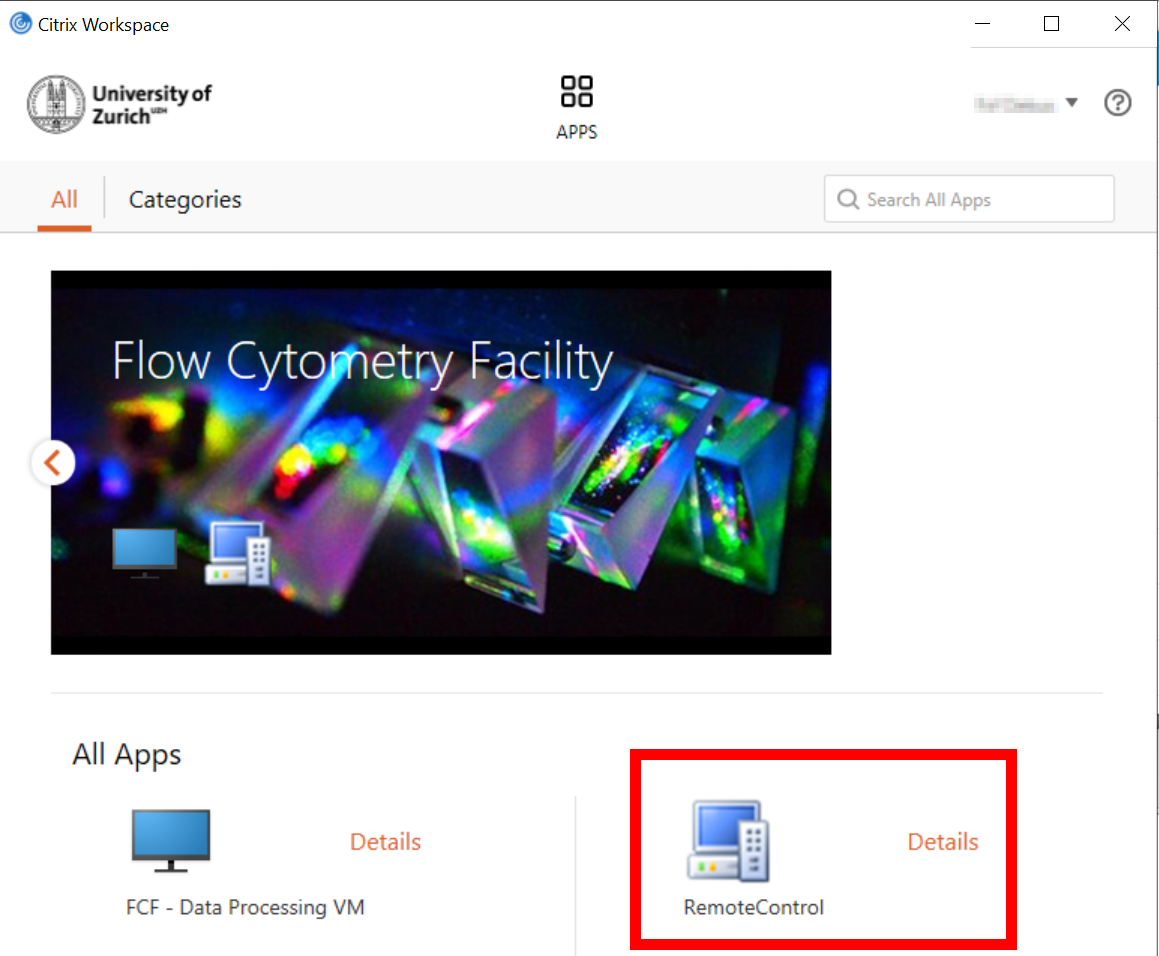Image resolution: width=1159 pixels, height=956 pixels.
Task: Open the APPS grid icon
Action: pos(577,92)
